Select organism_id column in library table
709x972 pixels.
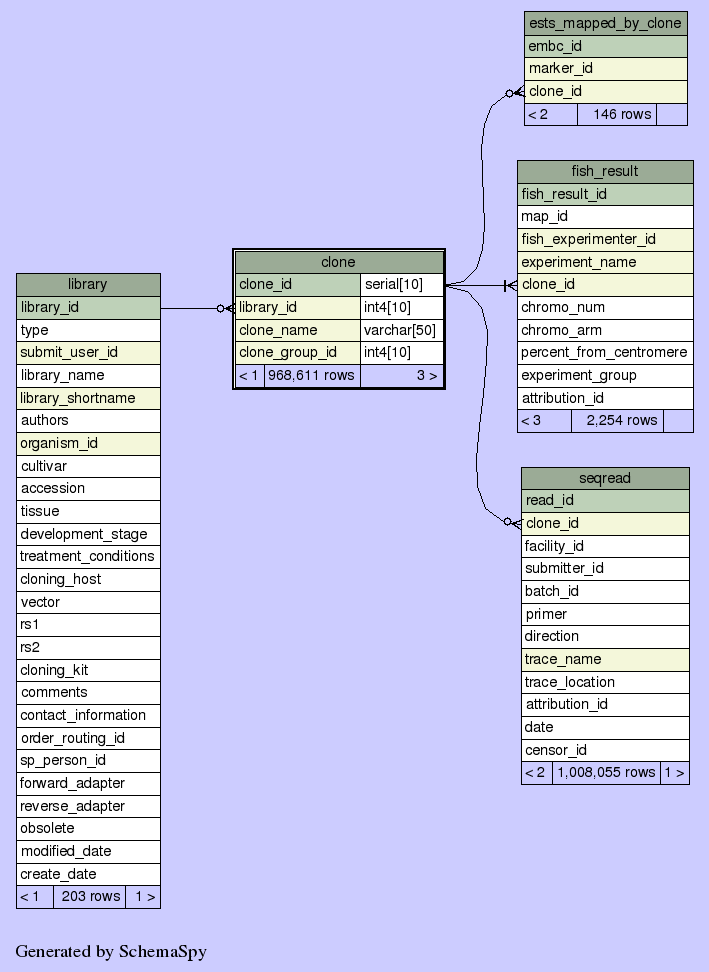pyautogui.click(x=88, y=443)
